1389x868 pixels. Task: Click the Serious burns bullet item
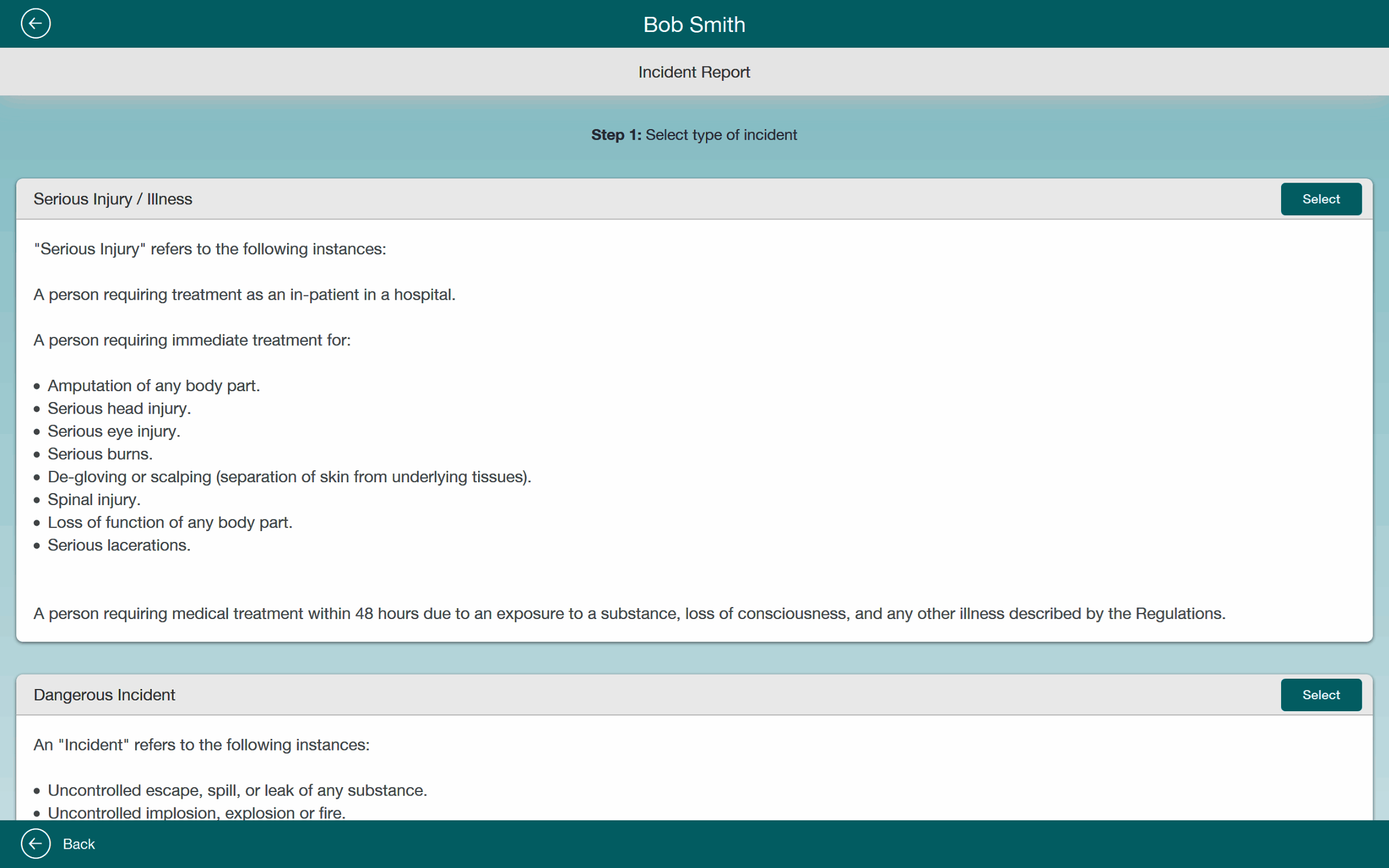(x=100, y=454)
